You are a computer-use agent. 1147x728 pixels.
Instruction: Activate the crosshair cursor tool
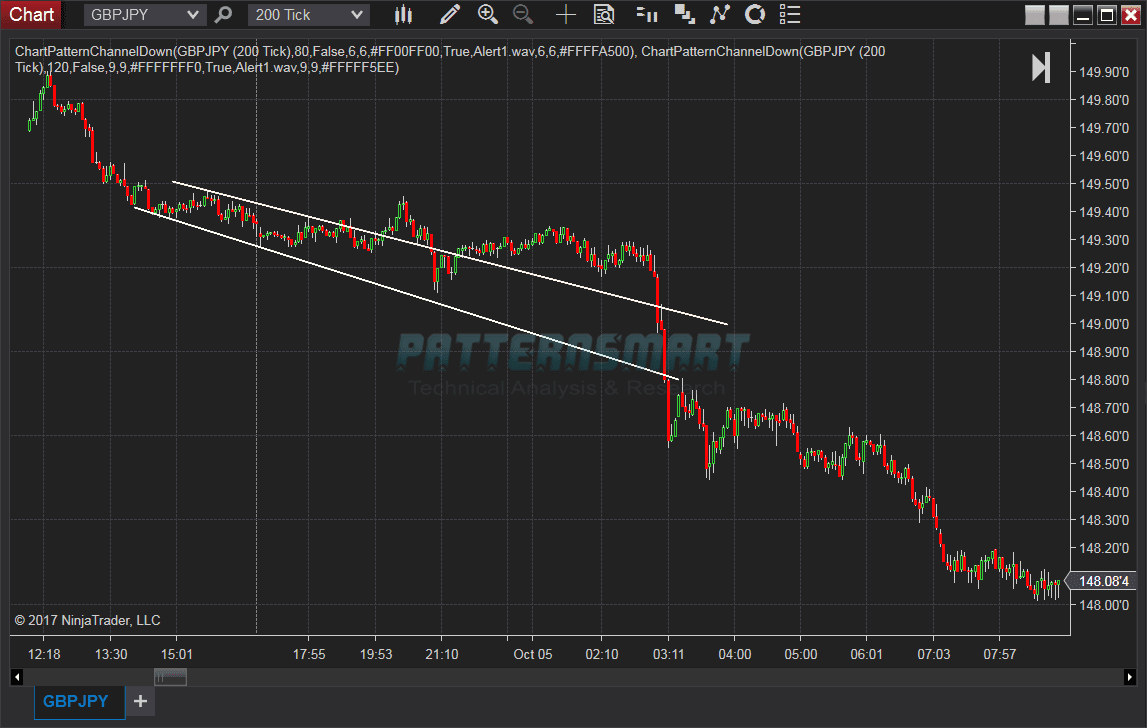565,14
